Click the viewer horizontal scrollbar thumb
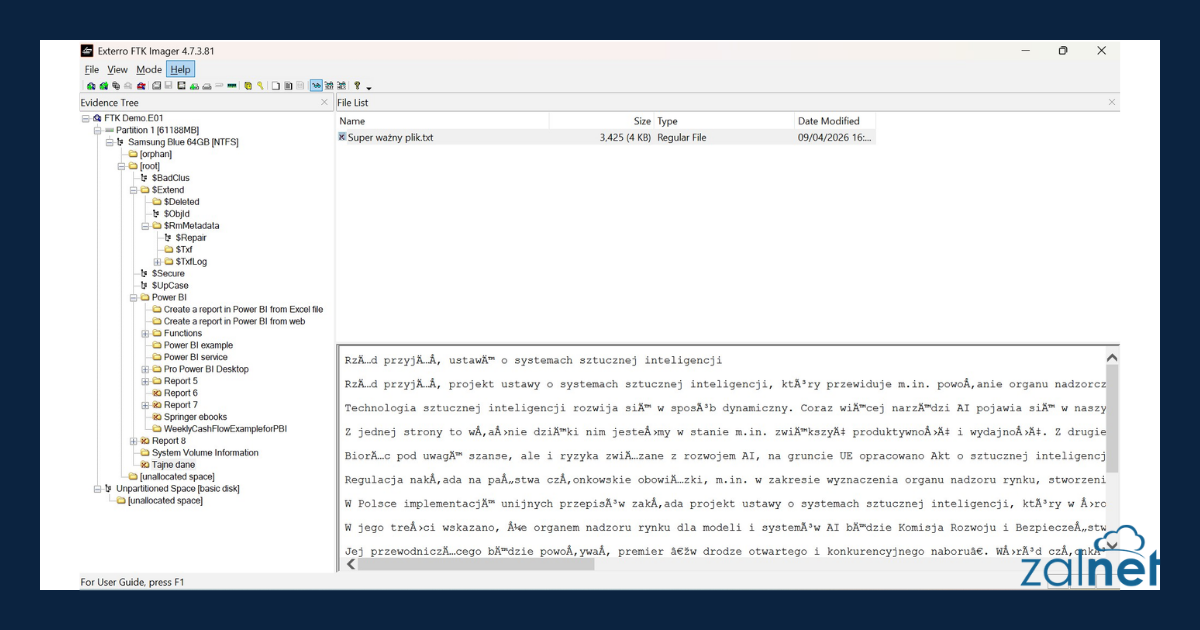 click(x=476, y=564)
